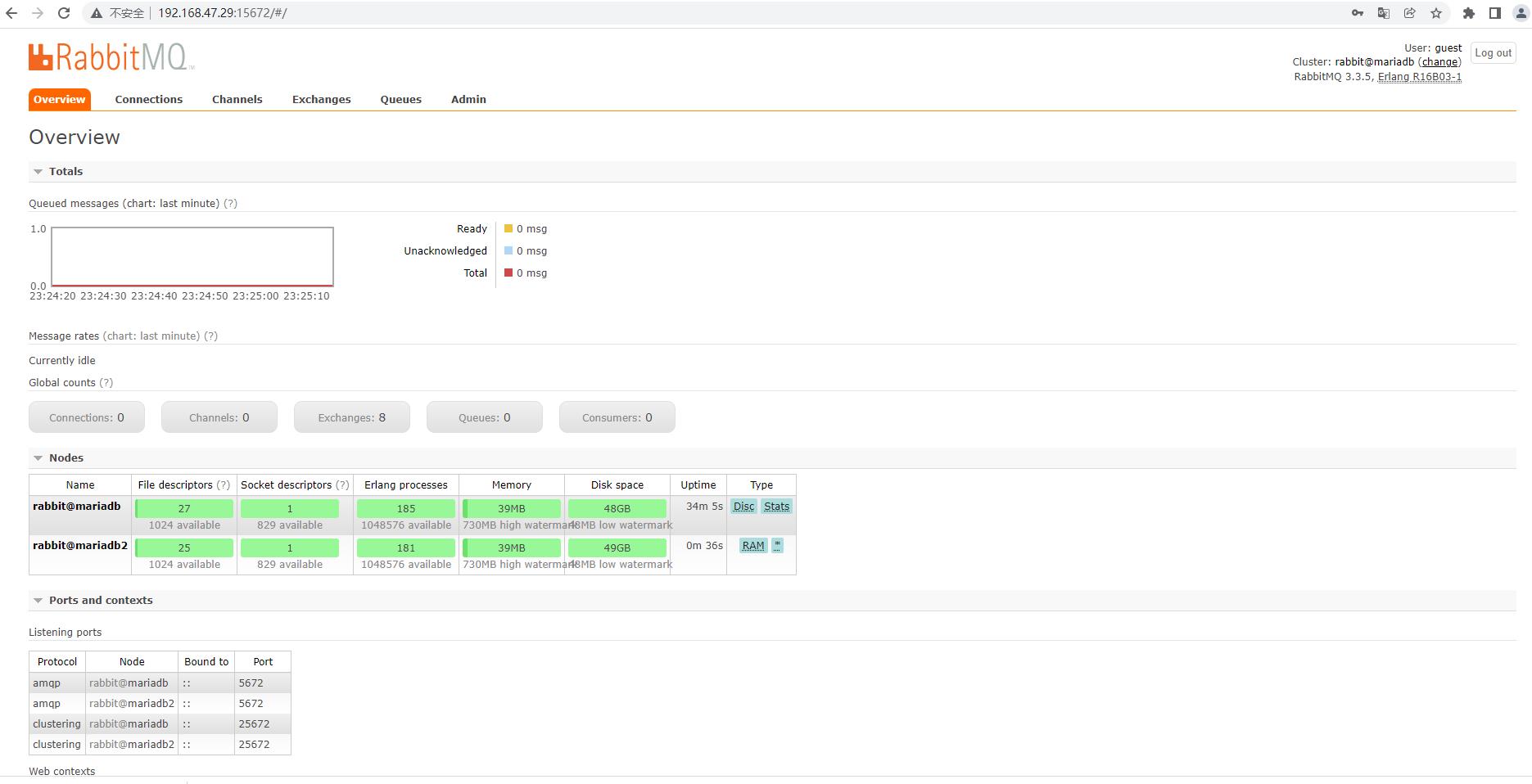Click the RabbitMQ logo
The image size is (1532, 784).
tap(111, 57)
